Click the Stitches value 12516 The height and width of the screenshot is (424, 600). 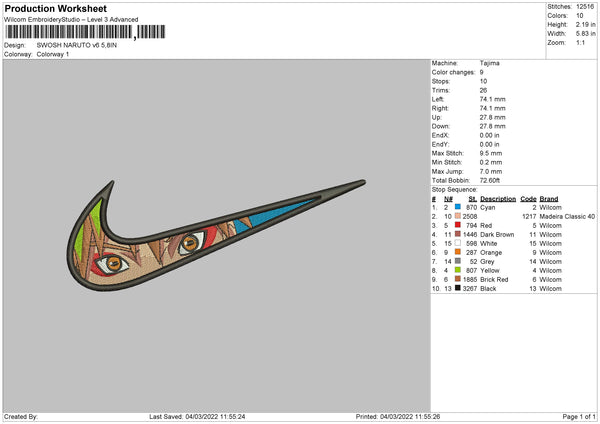click(x=585, y=7)
